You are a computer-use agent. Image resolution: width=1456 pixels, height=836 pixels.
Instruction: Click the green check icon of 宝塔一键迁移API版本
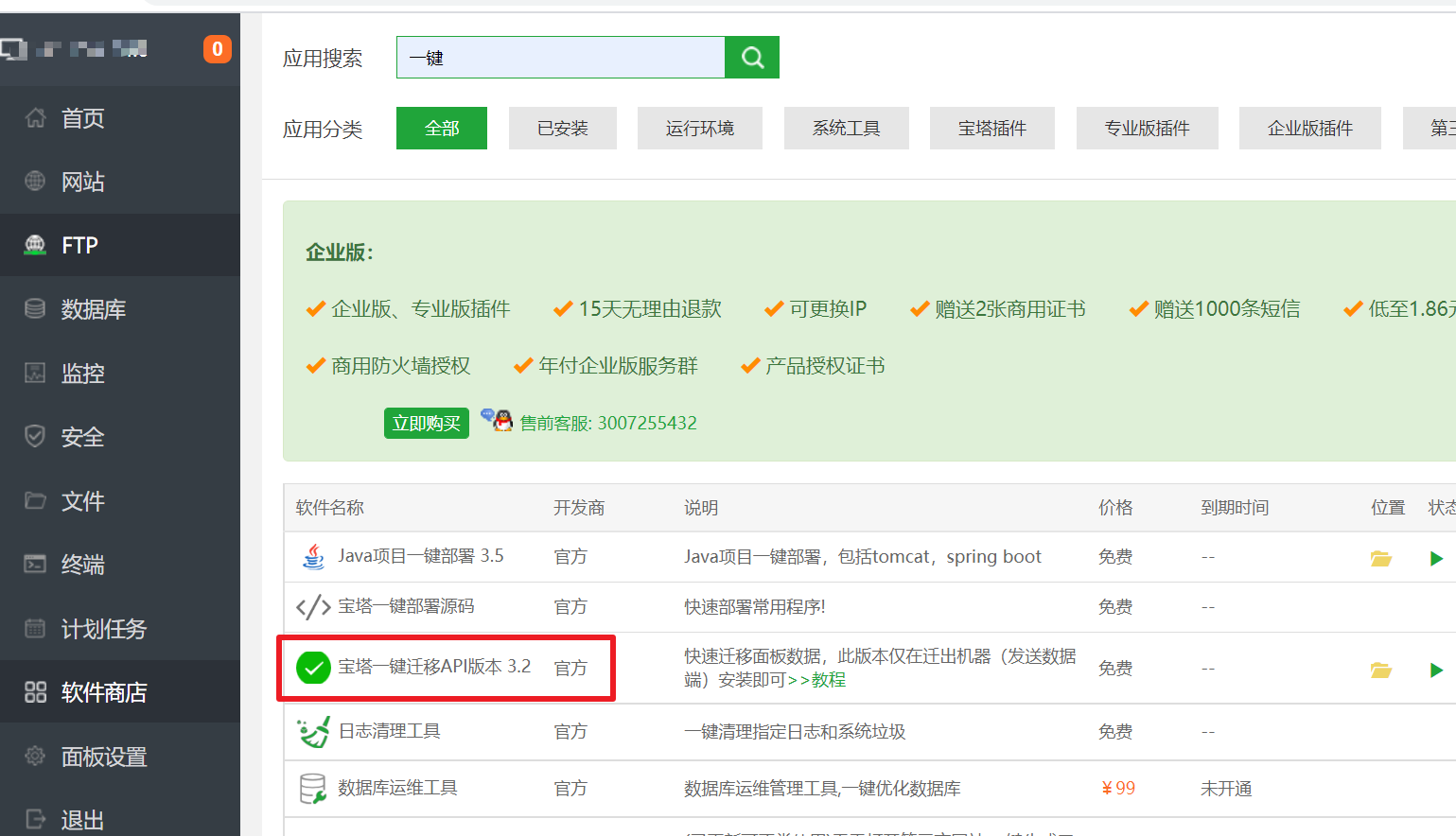click(313, 668)
